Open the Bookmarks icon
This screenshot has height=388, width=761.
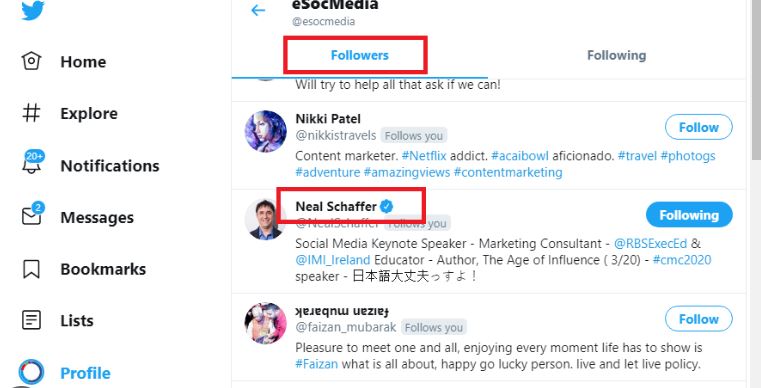coord(32,269)
